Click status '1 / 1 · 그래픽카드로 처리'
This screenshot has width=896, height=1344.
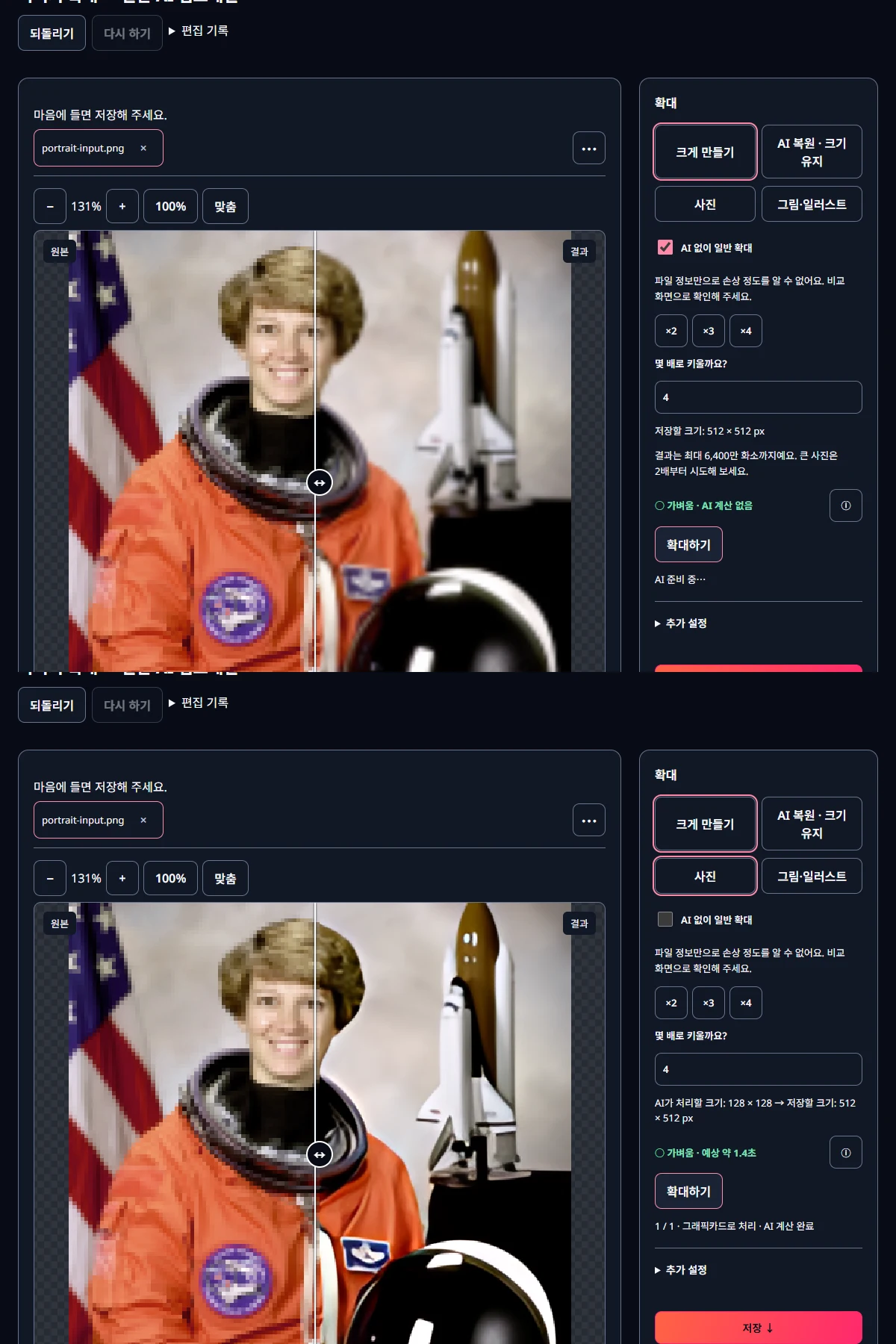tap(705, 1226)
